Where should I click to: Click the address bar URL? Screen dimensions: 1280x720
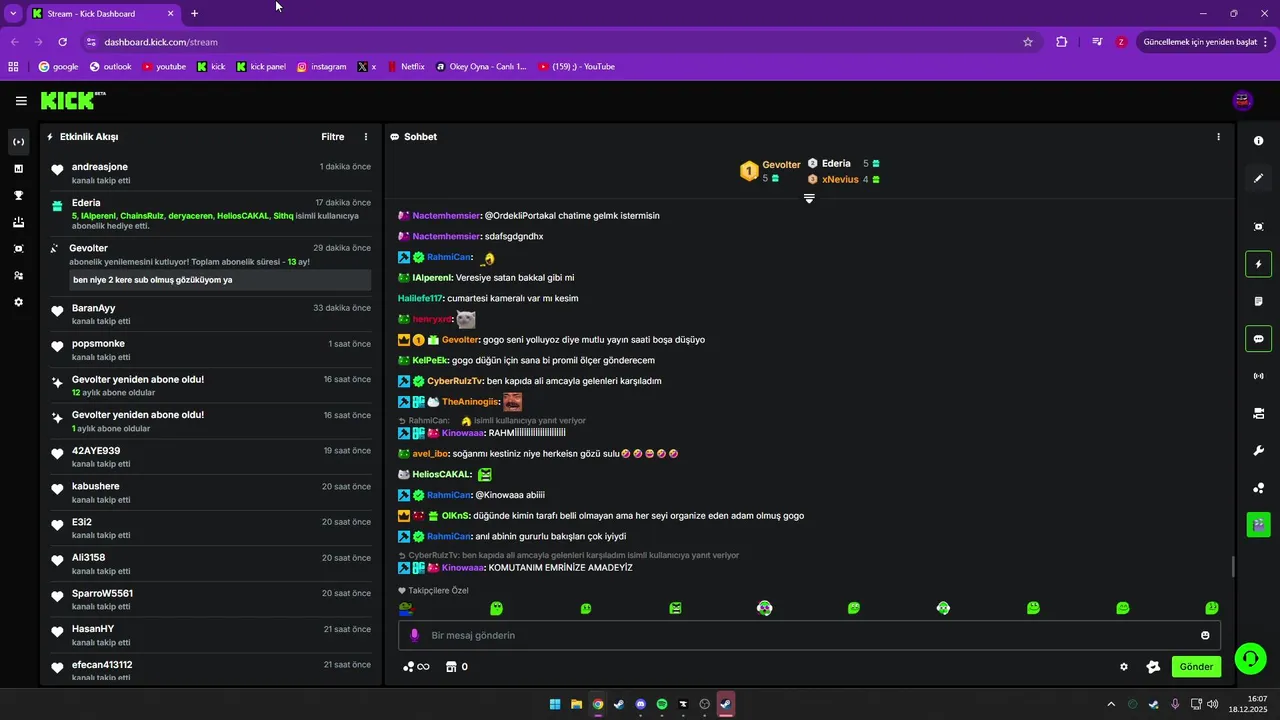(161, 42)
